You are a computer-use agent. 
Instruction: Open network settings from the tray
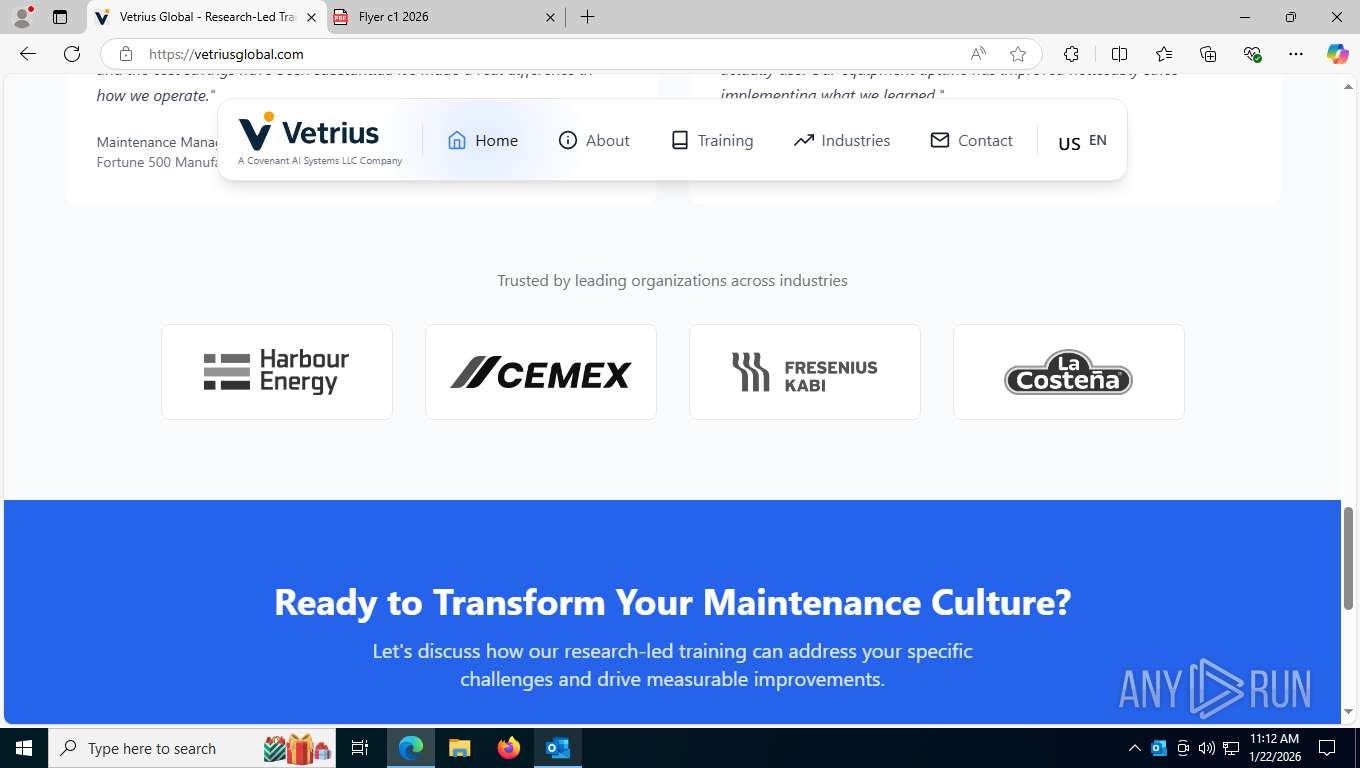tap(1231, 748)
